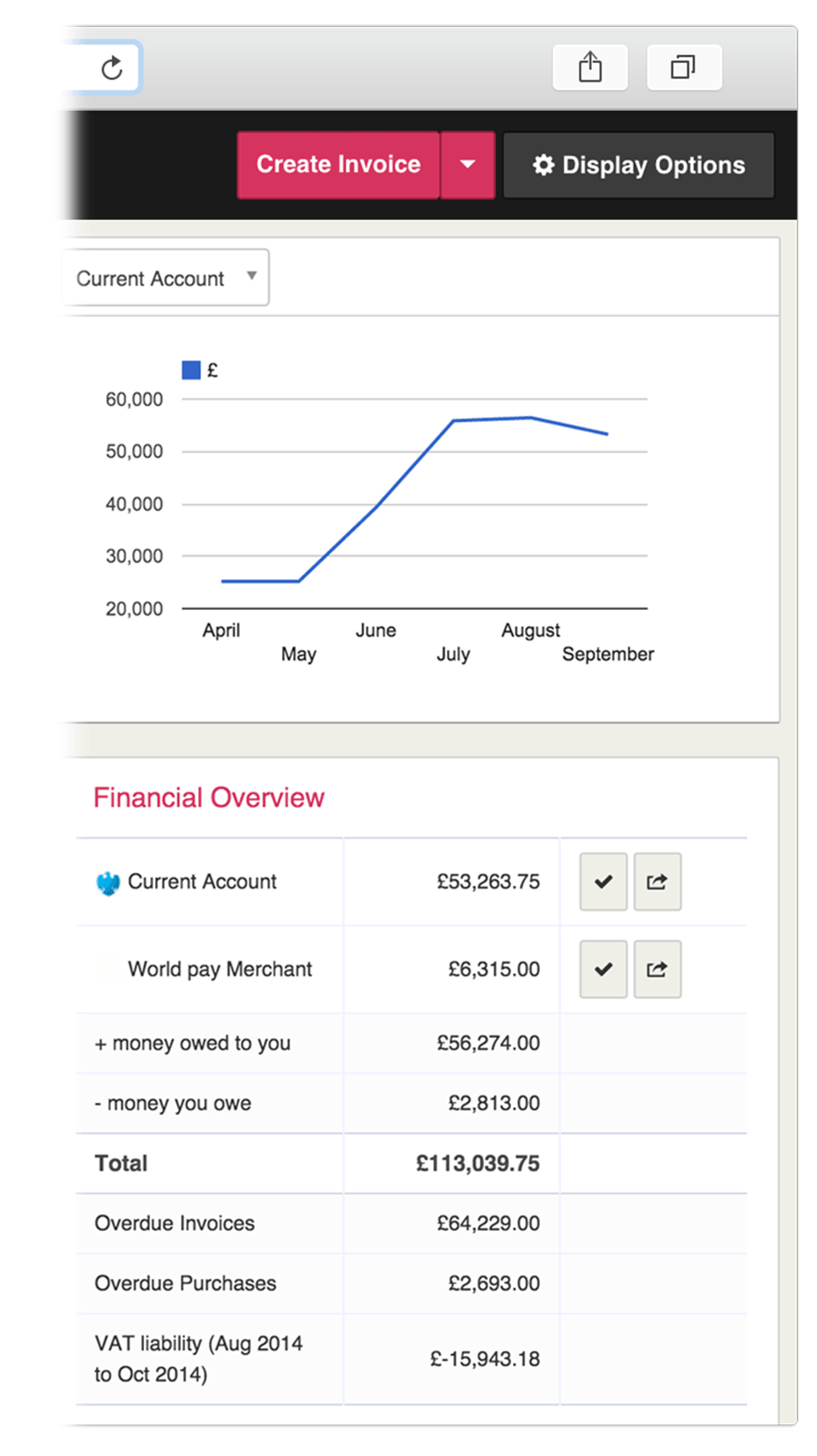
Task: Open the Current Account dropdown selector
Action: (166, 278)
